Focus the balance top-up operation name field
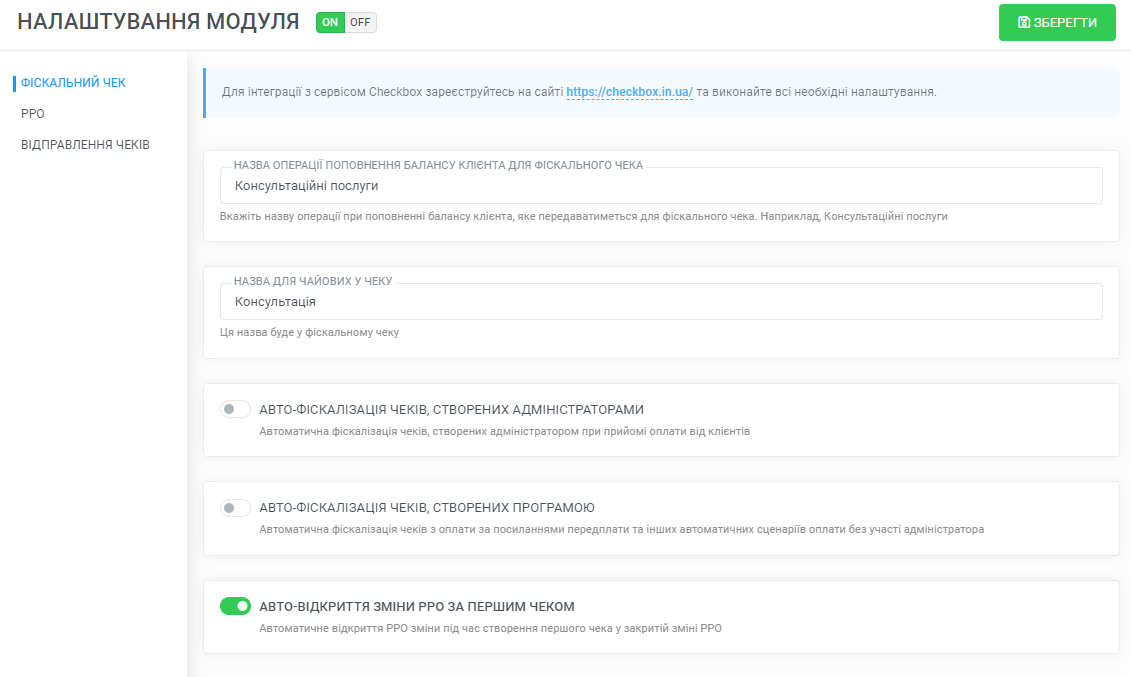Image resolution: width=1131 pixels, height=677 pixels. pyautogui.click(x=661, y=185)
